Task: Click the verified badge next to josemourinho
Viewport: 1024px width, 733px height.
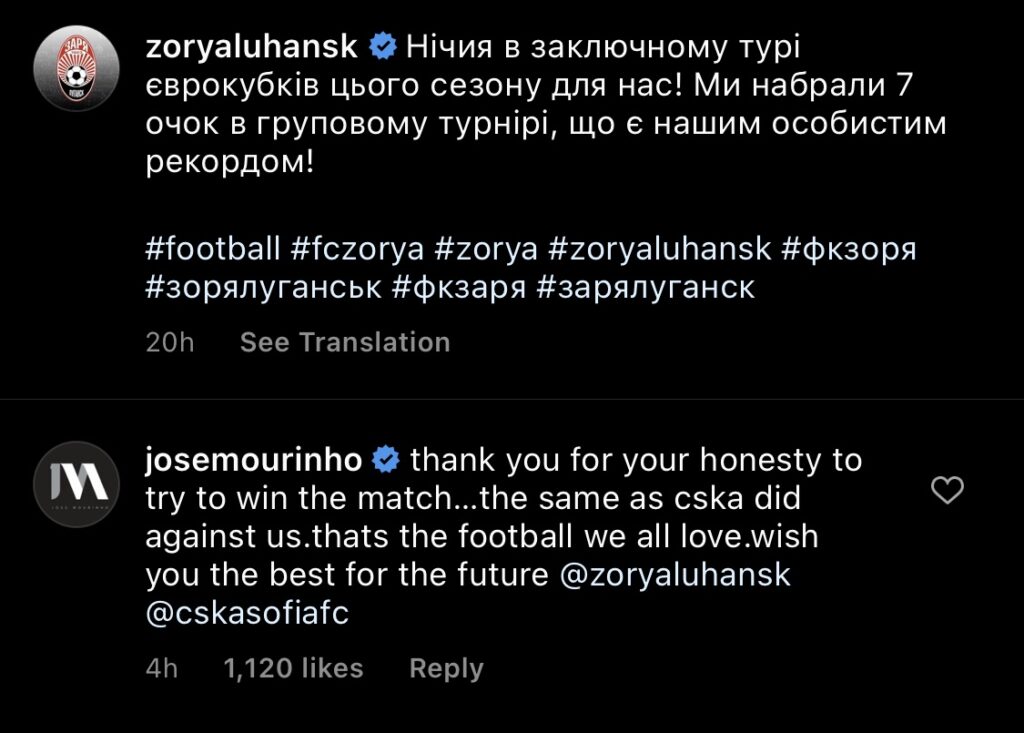Action: coord(386,460)
